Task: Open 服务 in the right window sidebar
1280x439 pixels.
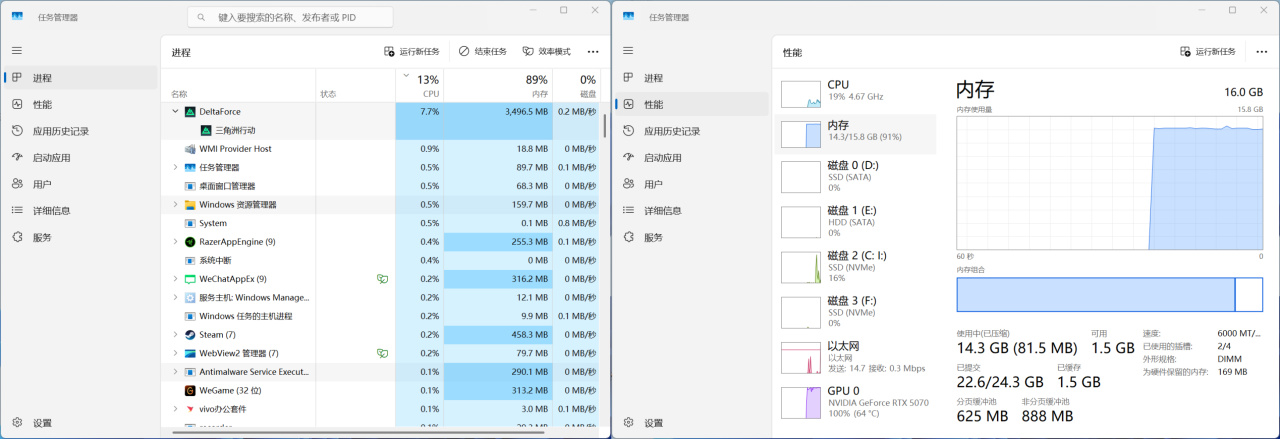Action: 691,238
